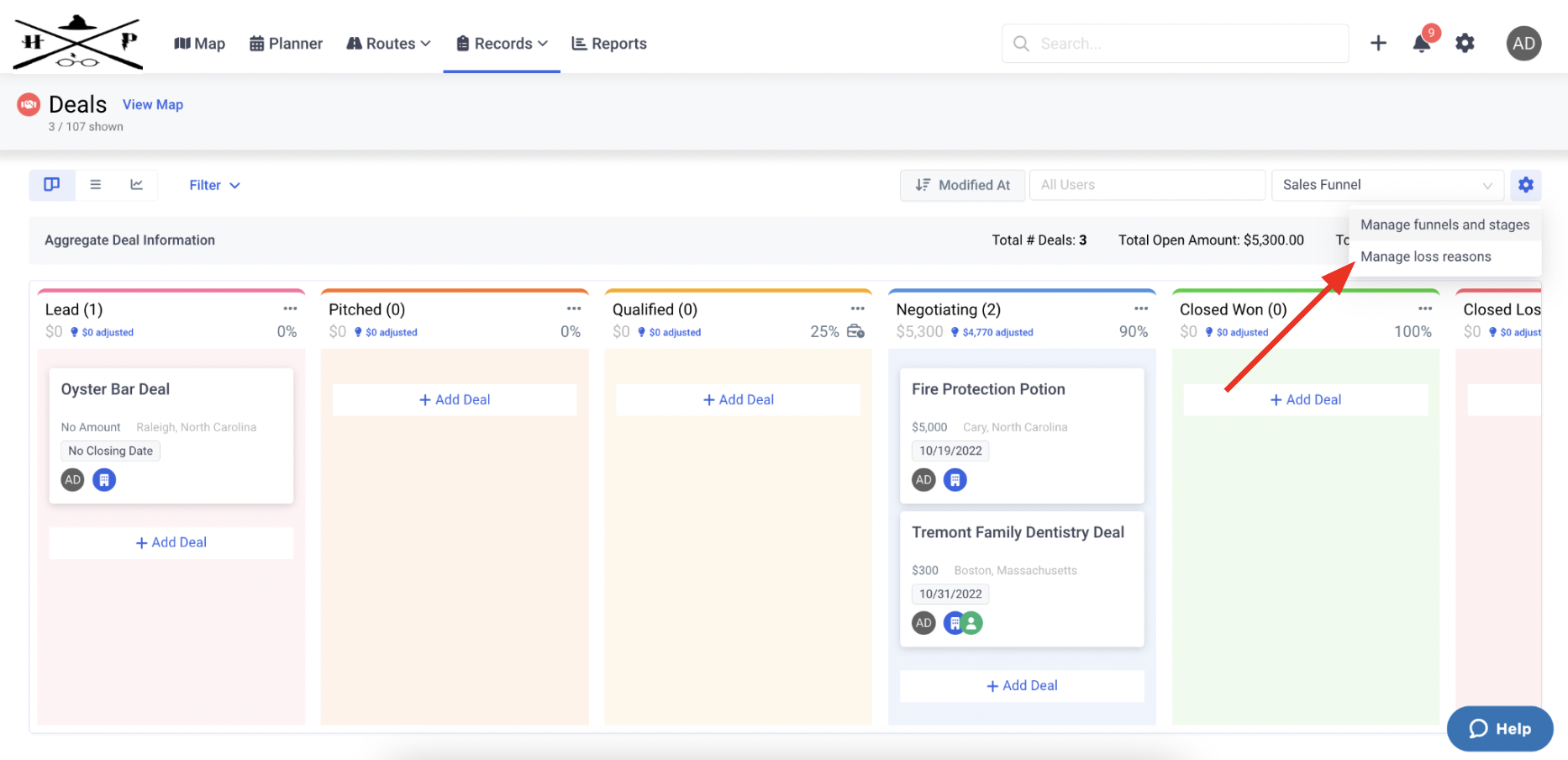The width and height of the screenshot is (1568, 760).
Task: Open the AD user avatar menu
Action: tap(1523, 43)
